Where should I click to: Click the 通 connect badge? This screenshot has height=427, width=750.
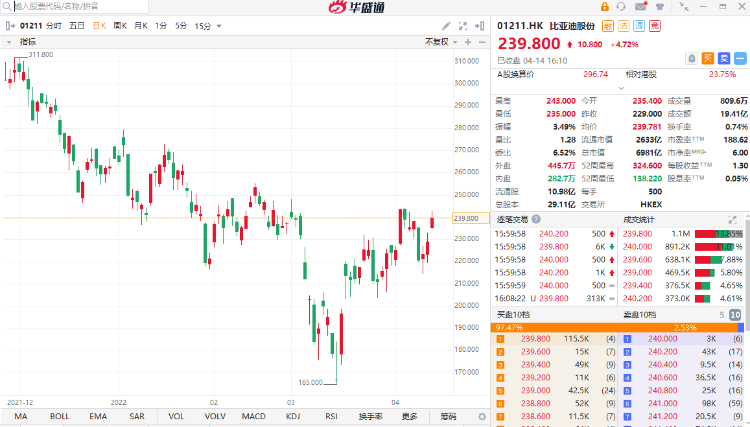639,26
